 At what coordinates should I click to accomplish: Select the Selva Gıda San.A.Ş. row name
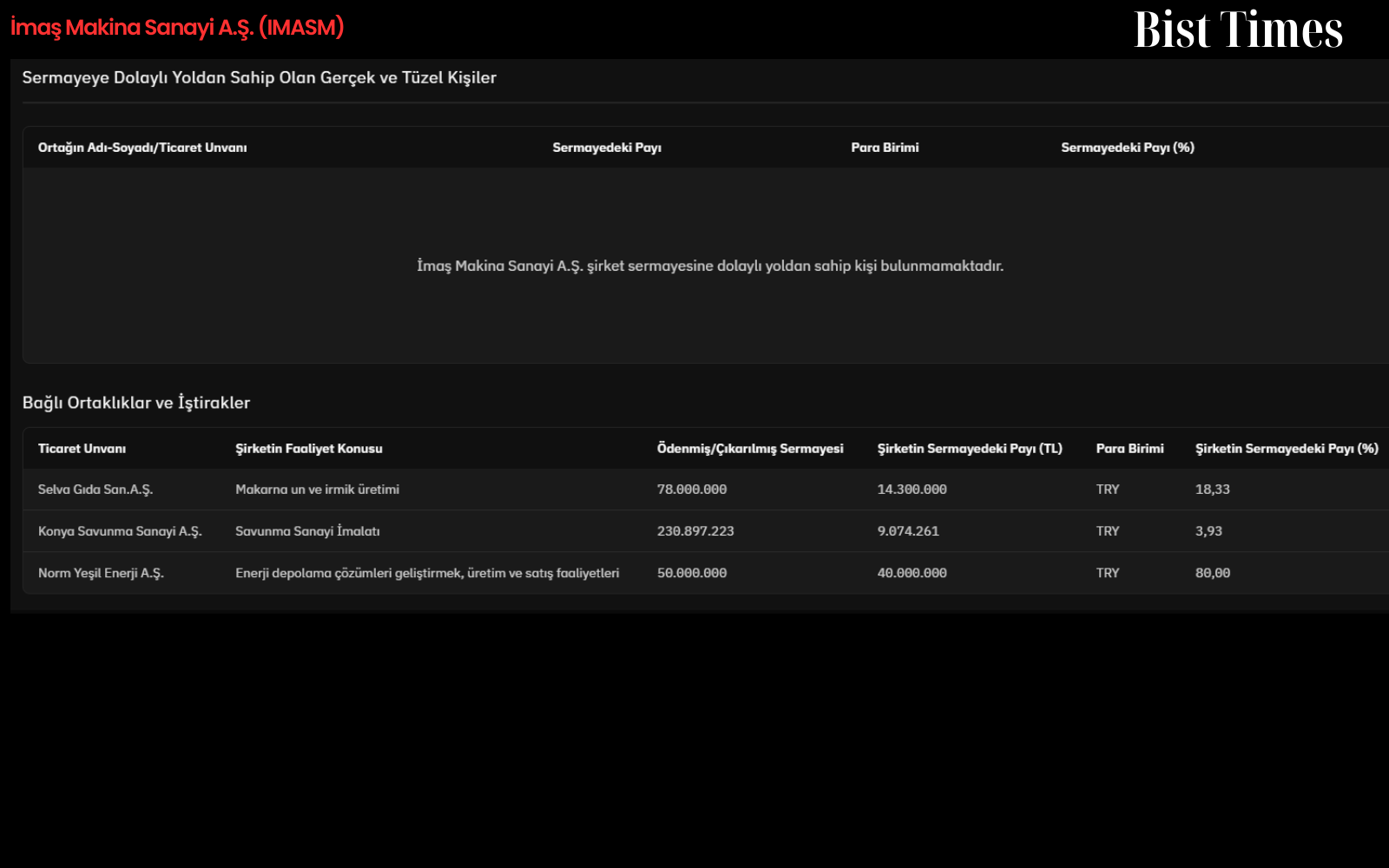[x=95, y=490]
